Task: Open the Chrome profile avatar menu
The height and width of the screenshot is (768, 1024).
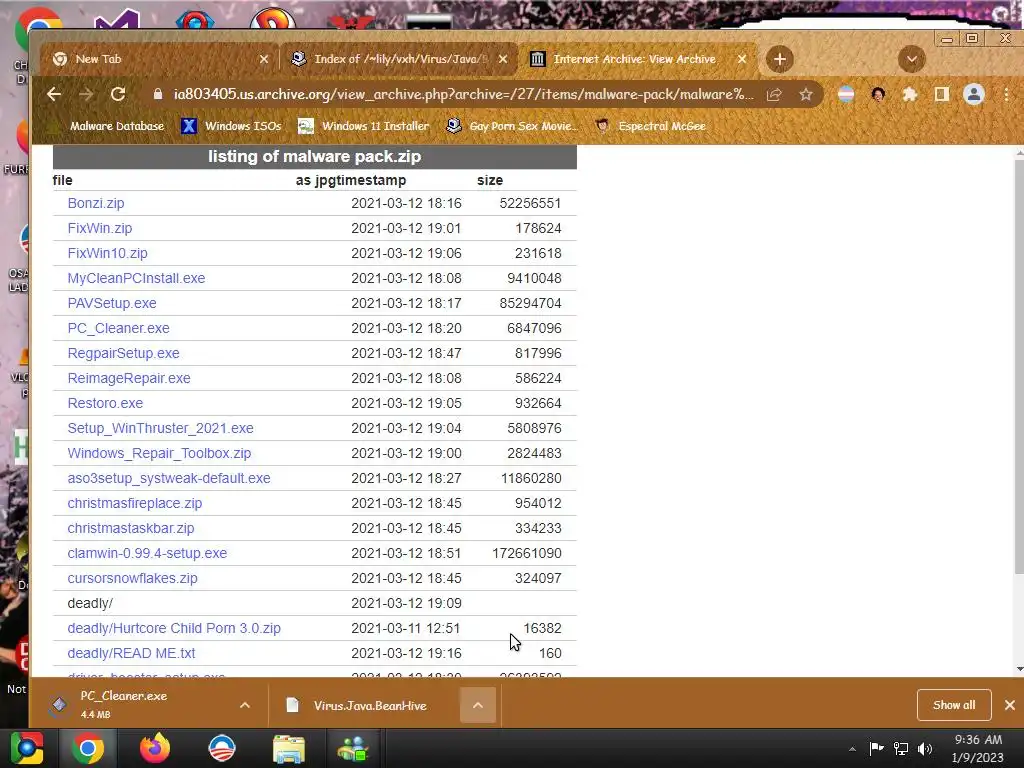Action: [x=974, y=94]
